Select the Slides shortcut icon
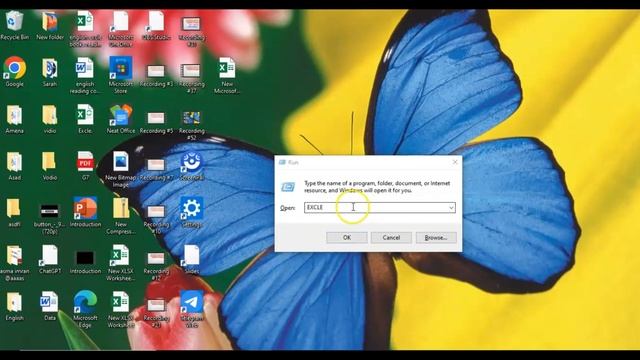Image resolution: width=640 pixels, height=360 pixels. (x=191, y=259)
